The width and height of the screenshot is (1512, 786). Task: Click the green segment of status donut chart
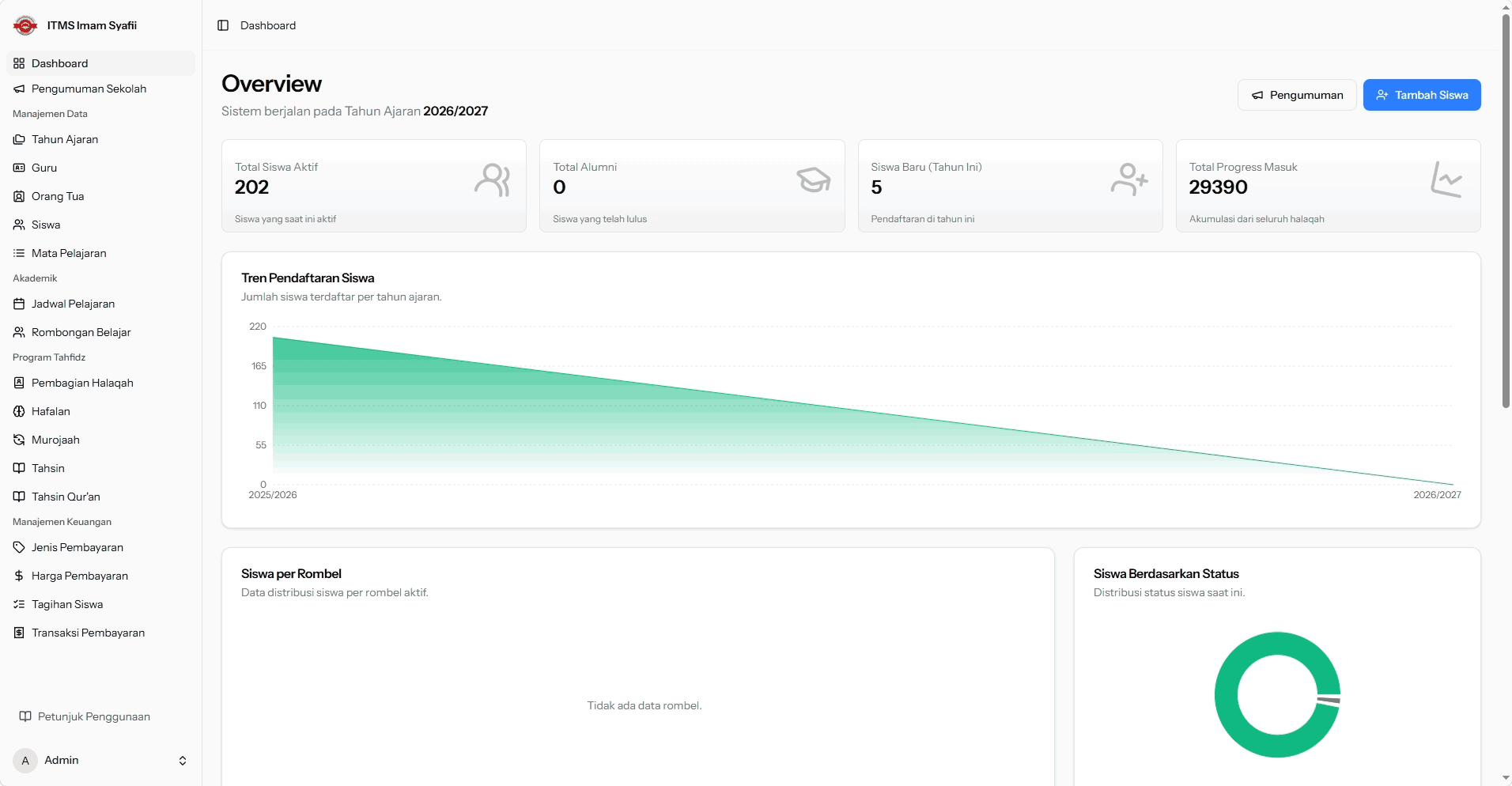1227,694
